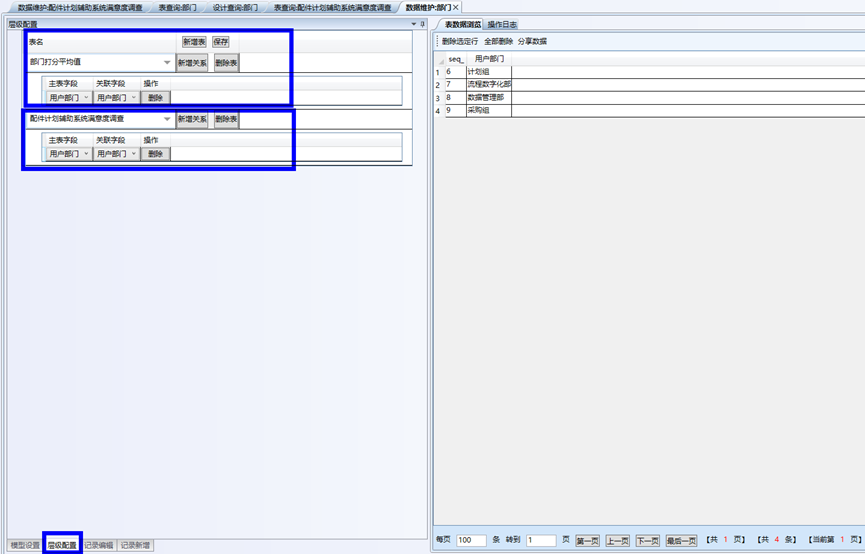
Task: Click the 保存 button
Action: (221, 42)
